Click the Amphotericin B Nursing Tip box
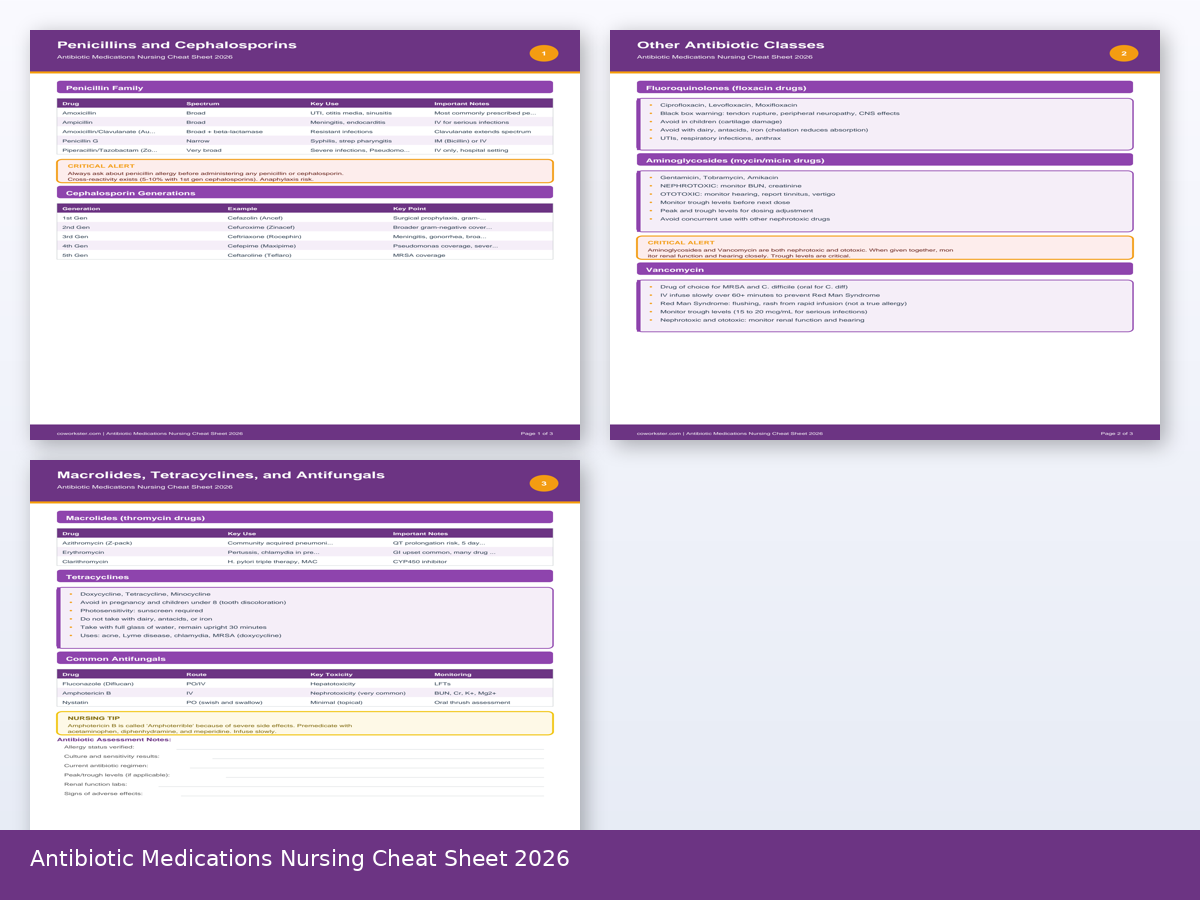This screenshot has width=1200, height=900. click(304, 723)
